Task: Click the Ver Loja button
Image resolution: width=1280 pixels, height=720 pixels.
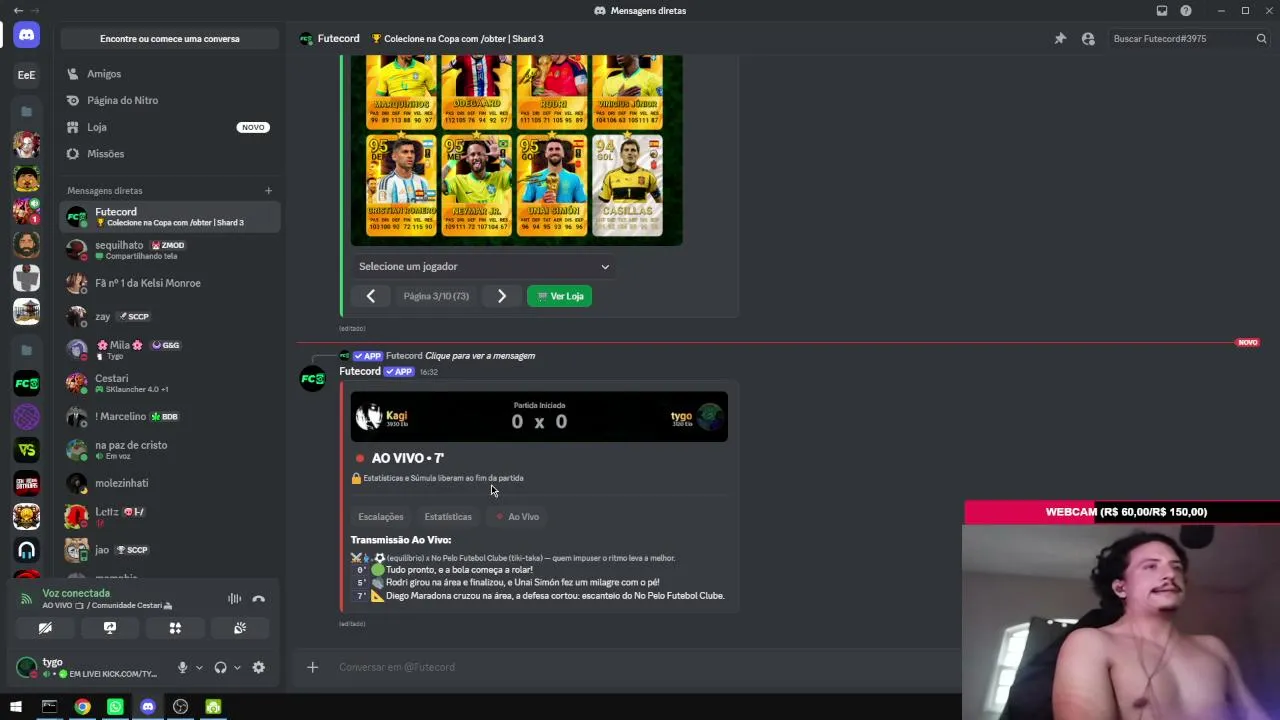Action: point(560,296)
